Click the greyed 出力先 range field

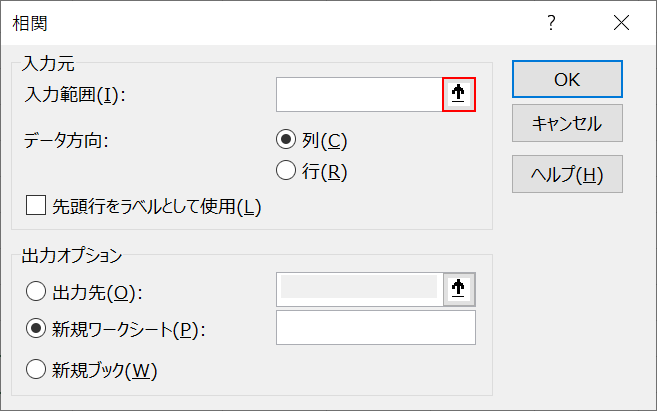point(359,289)
